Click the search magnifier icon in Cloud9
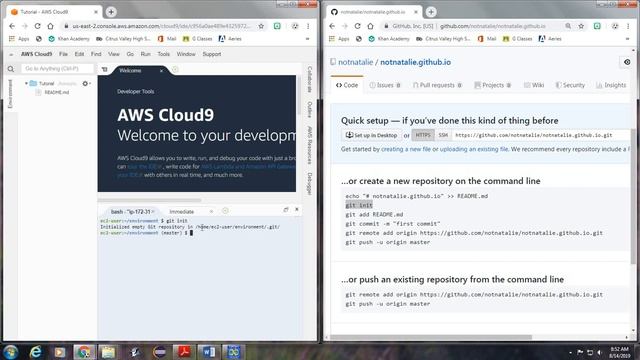 (x=11, y=69)
